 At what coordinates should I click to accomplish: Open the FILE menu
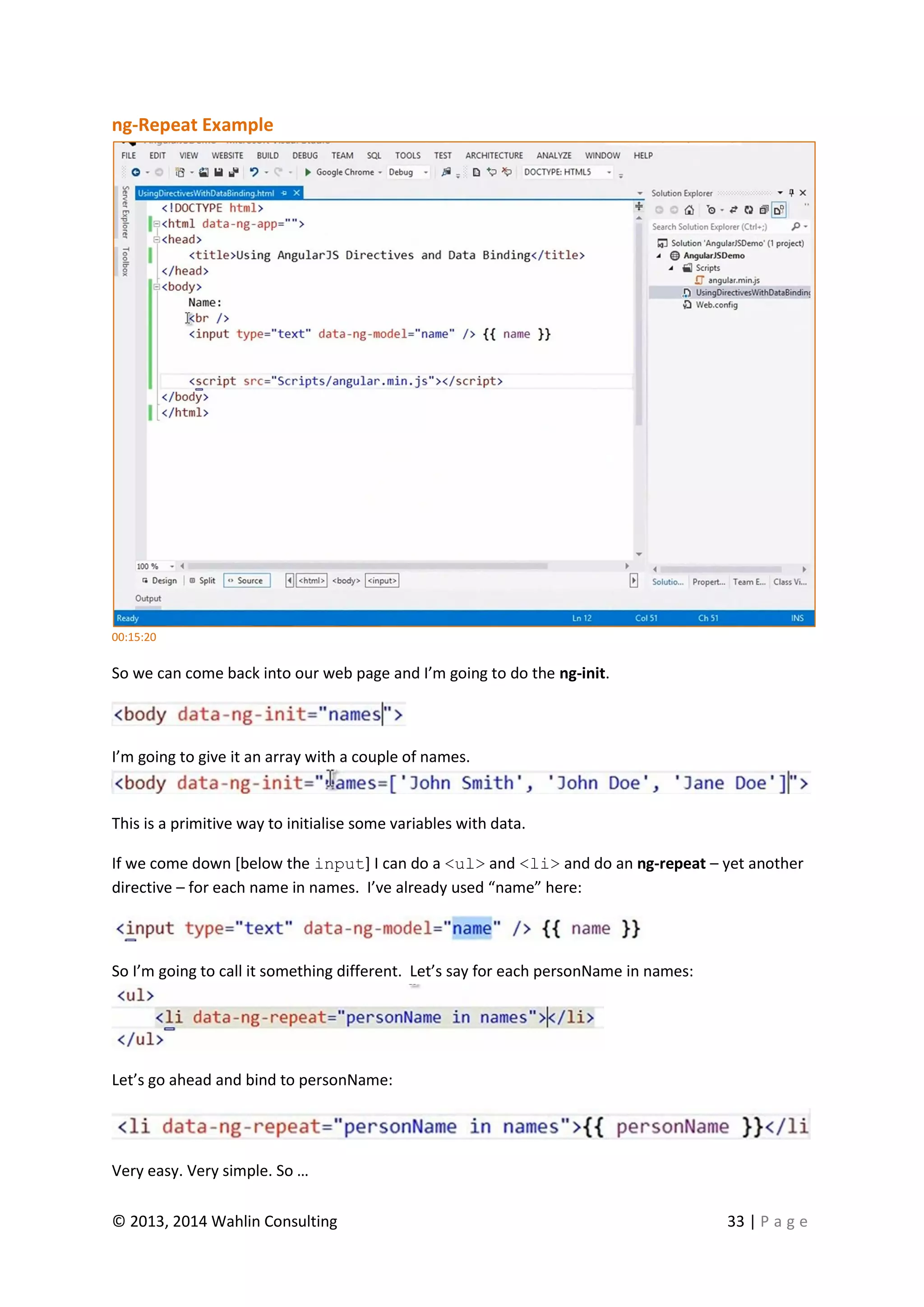[129, 155]
